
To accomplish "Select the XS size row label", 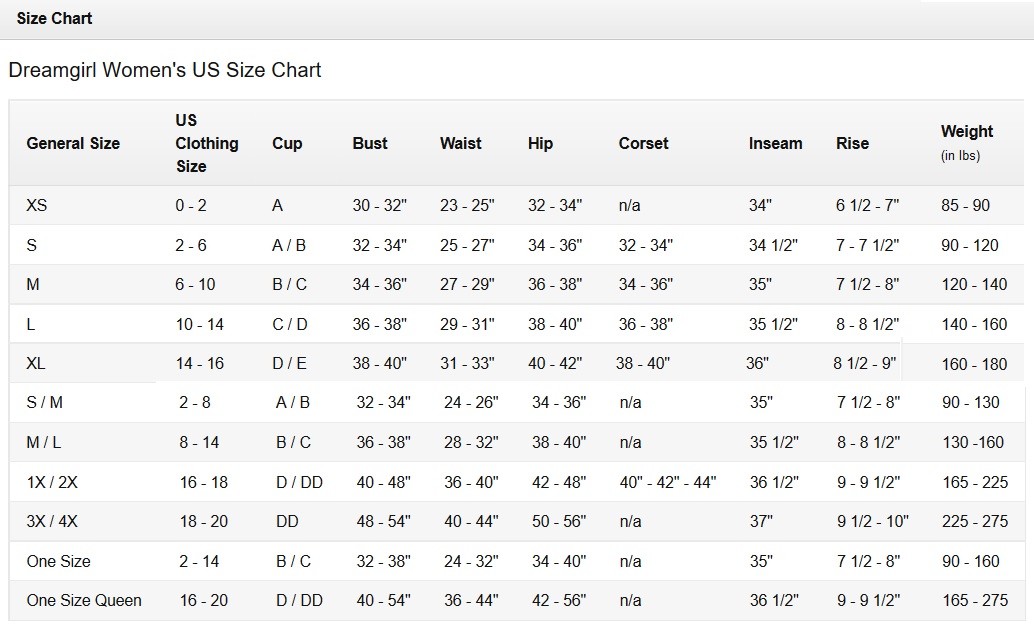I will [x=37, y=205].
